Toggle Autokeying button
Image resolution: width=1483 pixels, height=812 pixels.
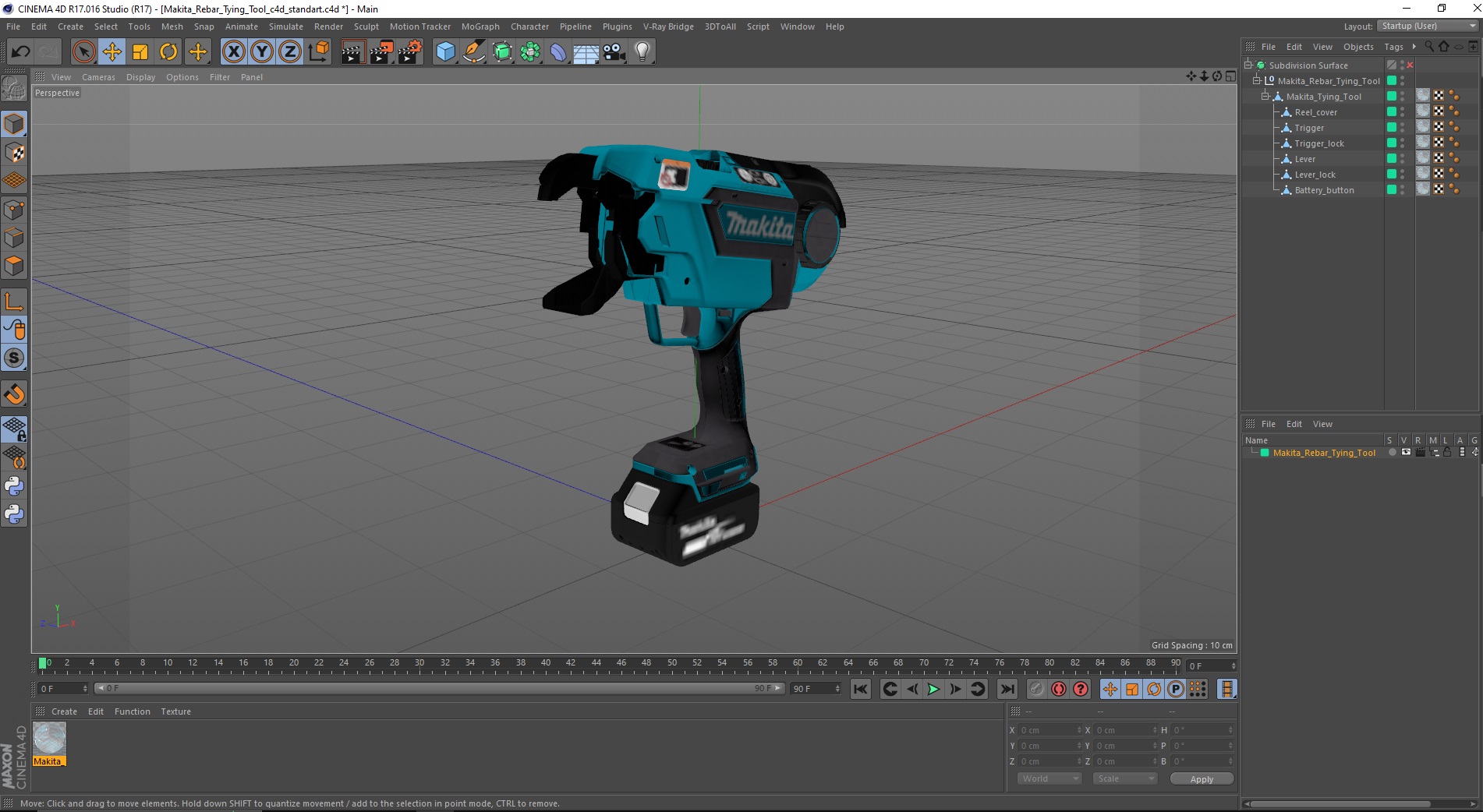pos(1058,689)
